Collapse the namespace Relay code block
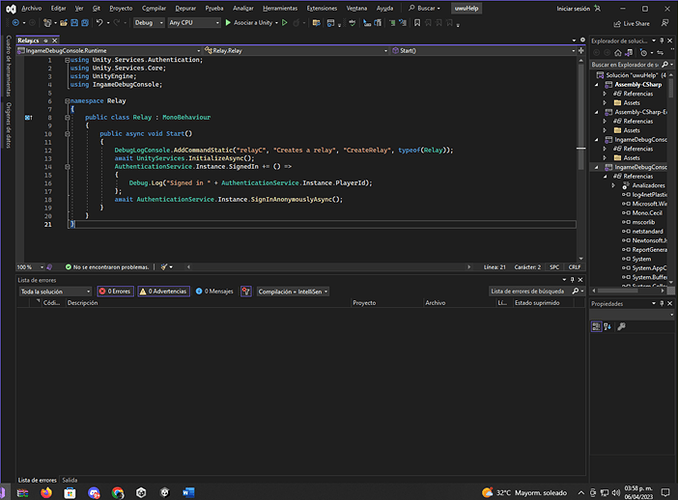Screen dimensions: 678x500 (x=67, y=101)
